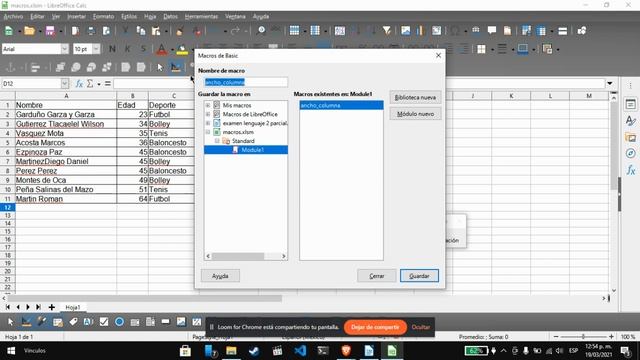640x360 pixels.
Task: Click the Find and Replace magnifier icon
Action: tap(261, 30)
